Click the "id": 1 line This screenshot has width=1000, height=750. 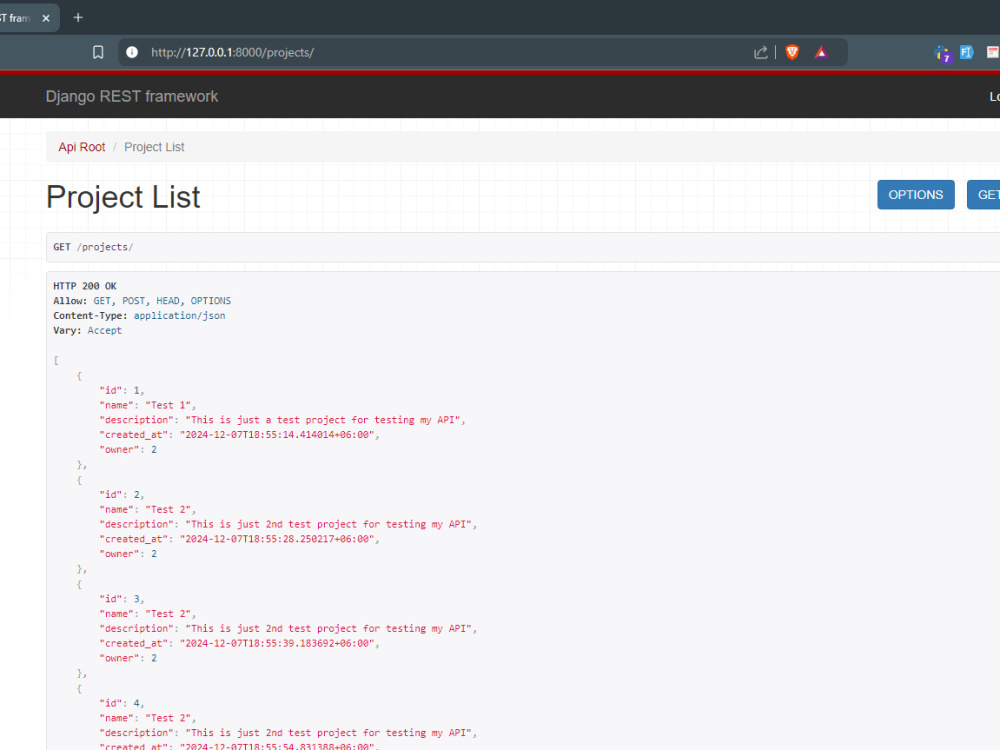[121, 390]
